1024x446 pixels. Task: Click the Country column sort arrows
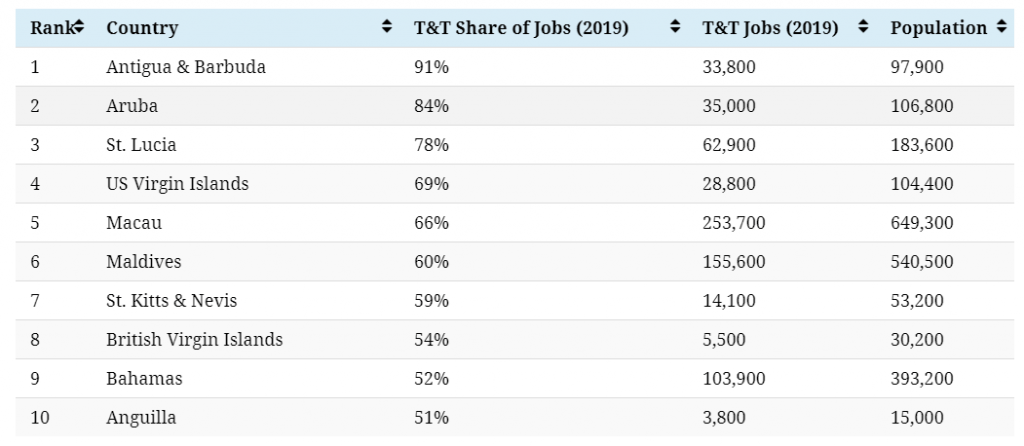tap(387, 27)
